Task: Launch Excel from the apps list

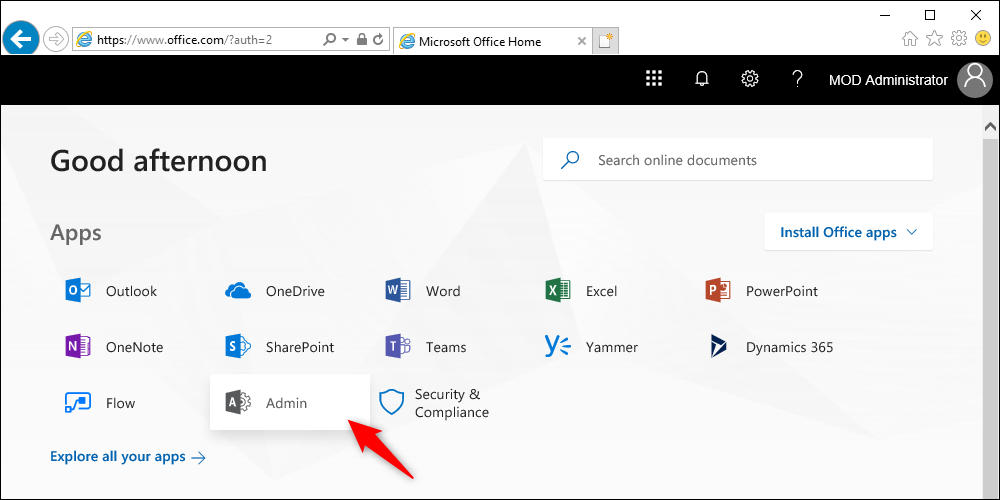Action: coord(581,291)
